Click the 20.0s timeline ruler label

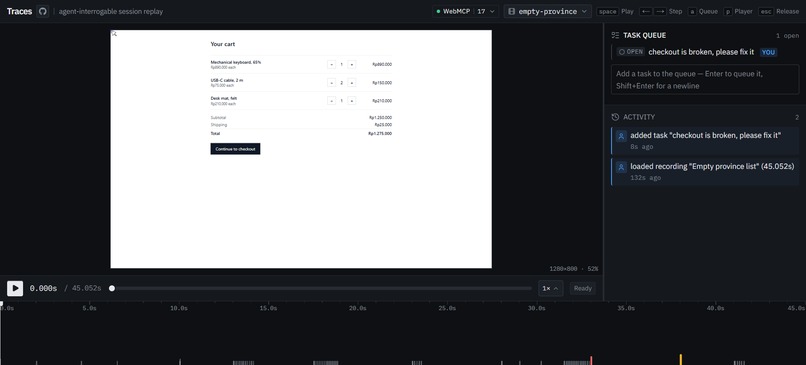click(358, 308)
